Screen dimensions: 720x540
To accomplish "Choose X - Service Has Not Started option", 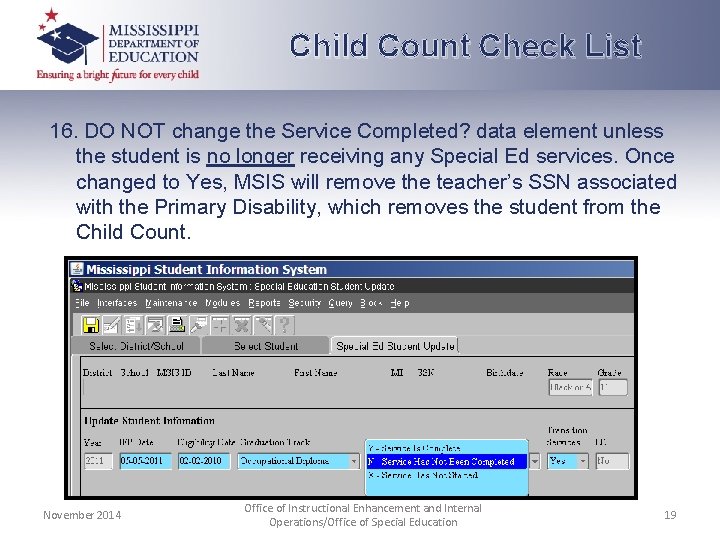I will coord(446,475).
